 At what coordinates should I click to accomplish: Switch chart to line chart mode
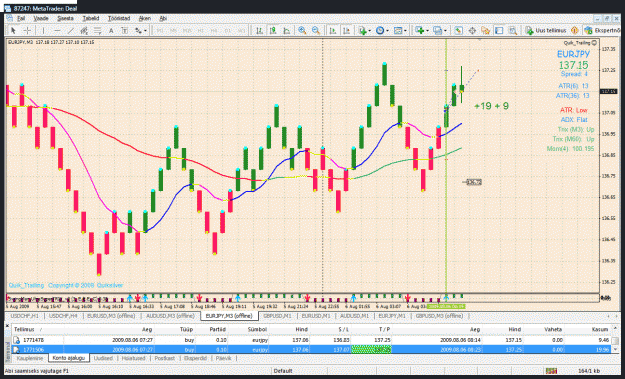click(x=287, y=31)
